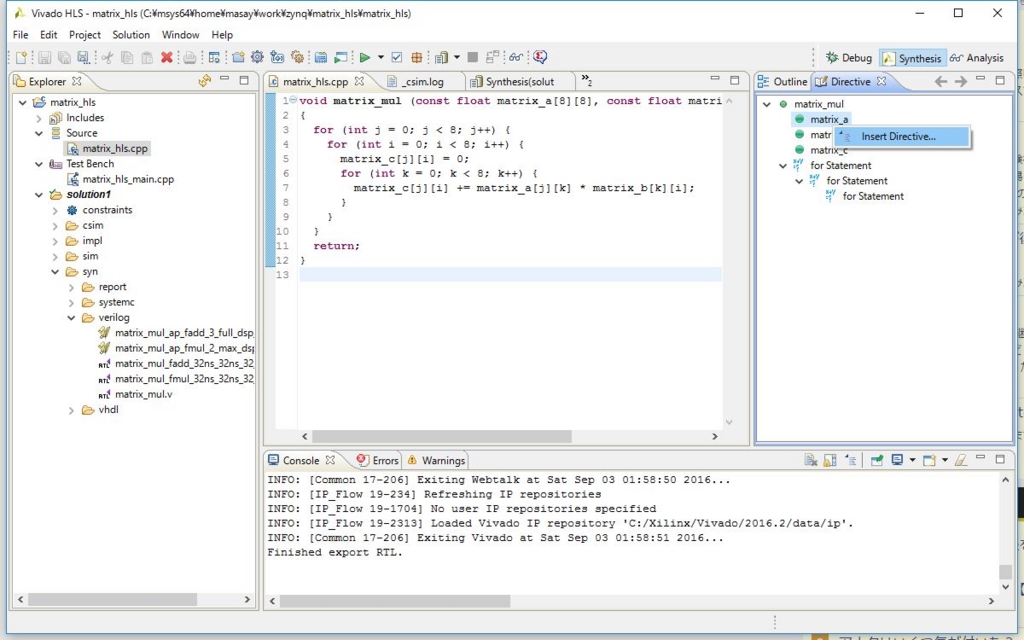
Task: Click the print icon in toolbar
Action: pos(189,58)
